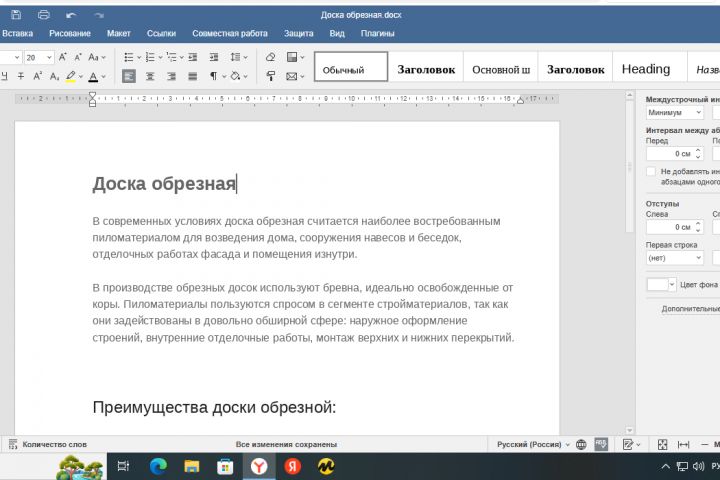Insert a bulleted list

click(x=129, y=57)
